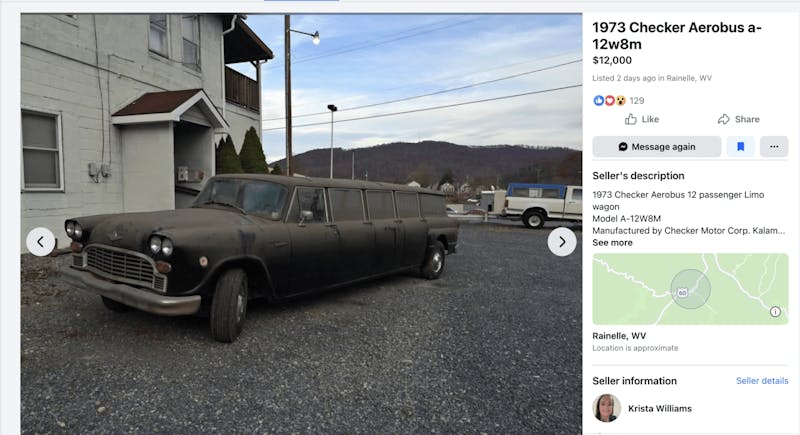Image resolution: width=800 pixels, height=435 pixels.
Task: Open the map info icon
Action: 775,312
